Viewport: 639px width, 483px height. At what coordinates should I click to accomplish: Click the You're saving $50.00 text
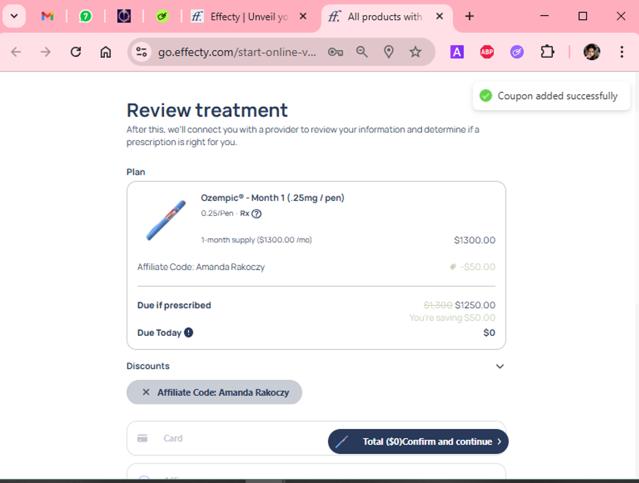(452, 318)
